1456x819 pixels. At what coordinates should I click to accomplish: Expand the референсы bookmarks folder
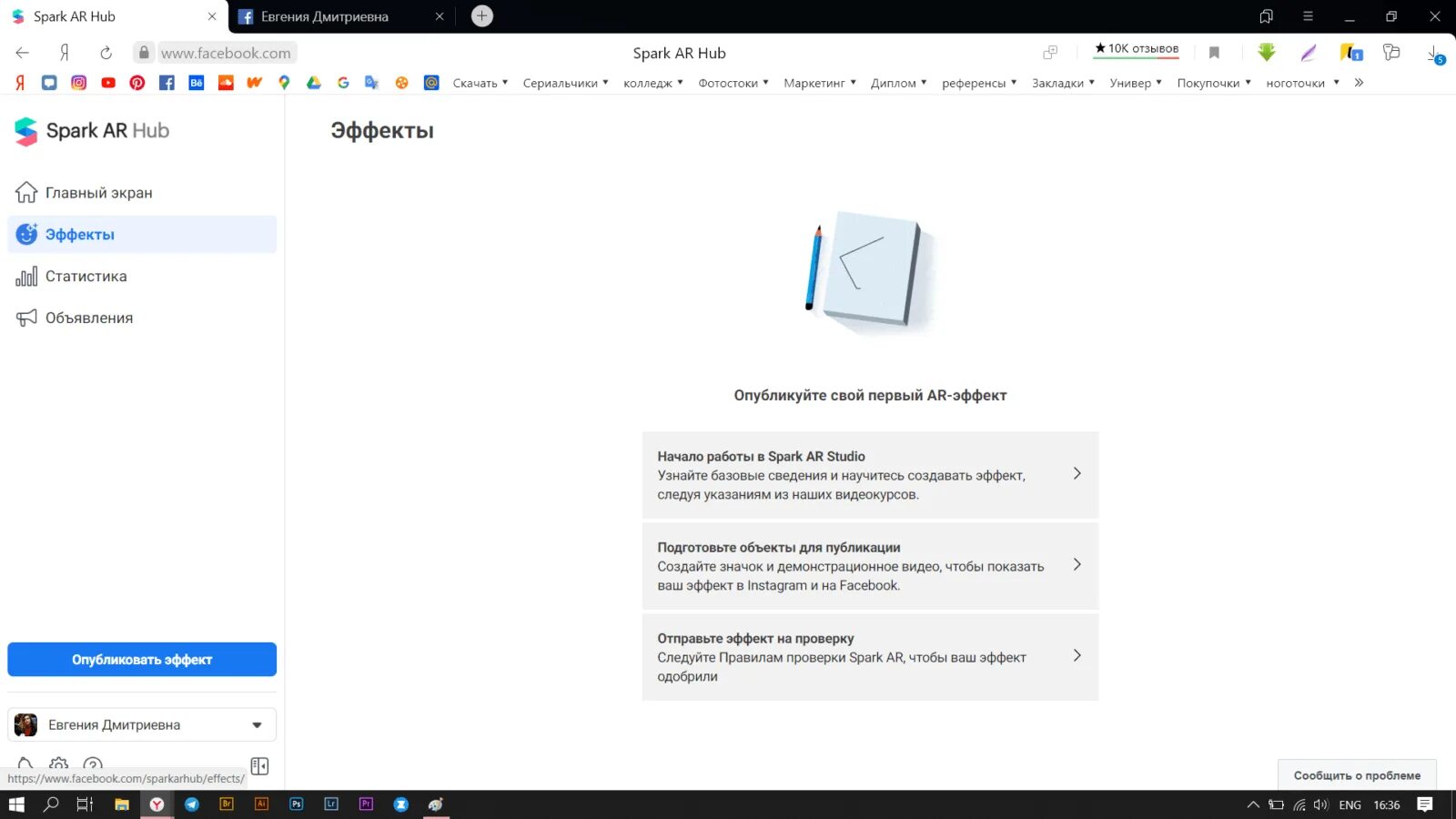click(x=979, y=83)
